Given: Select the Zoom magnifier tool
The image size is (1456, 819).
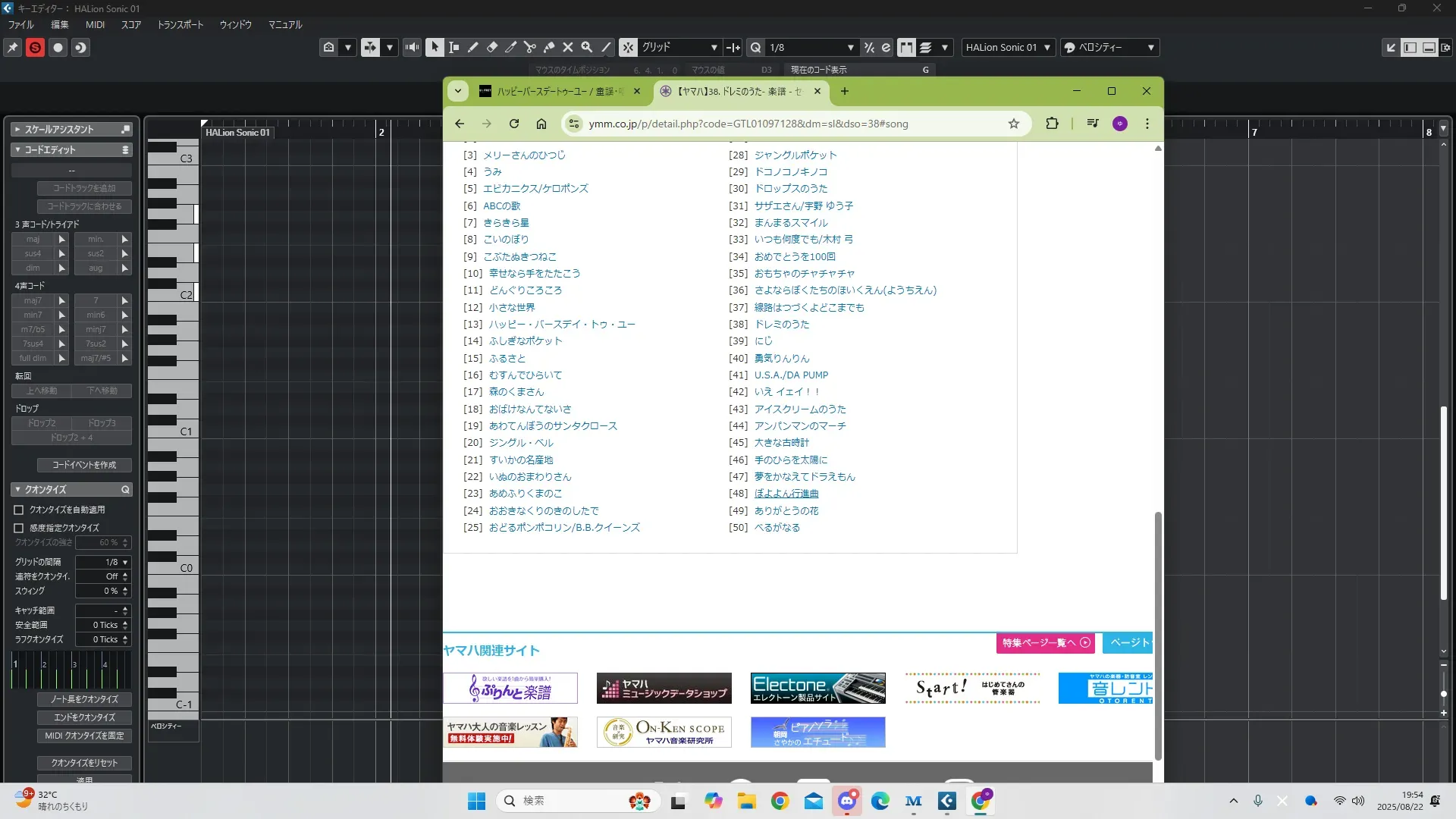Looking at the screenshot, I should [587, 47].
